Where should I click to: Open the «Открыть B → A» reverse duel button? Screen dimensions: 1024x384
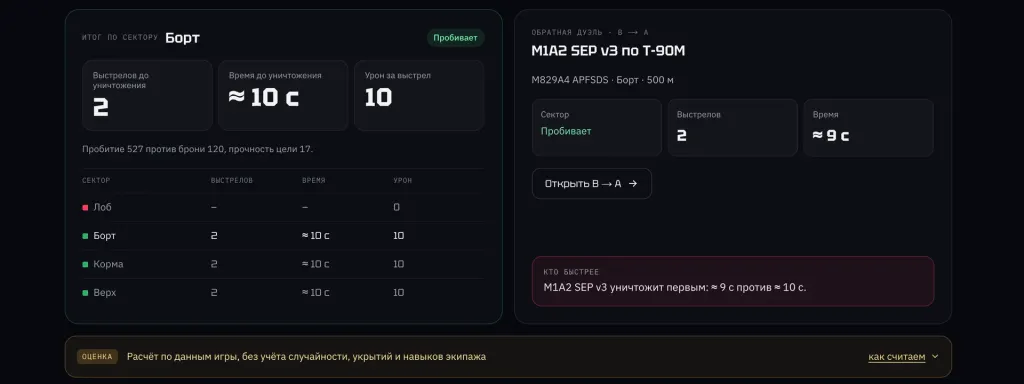point(592,184)
